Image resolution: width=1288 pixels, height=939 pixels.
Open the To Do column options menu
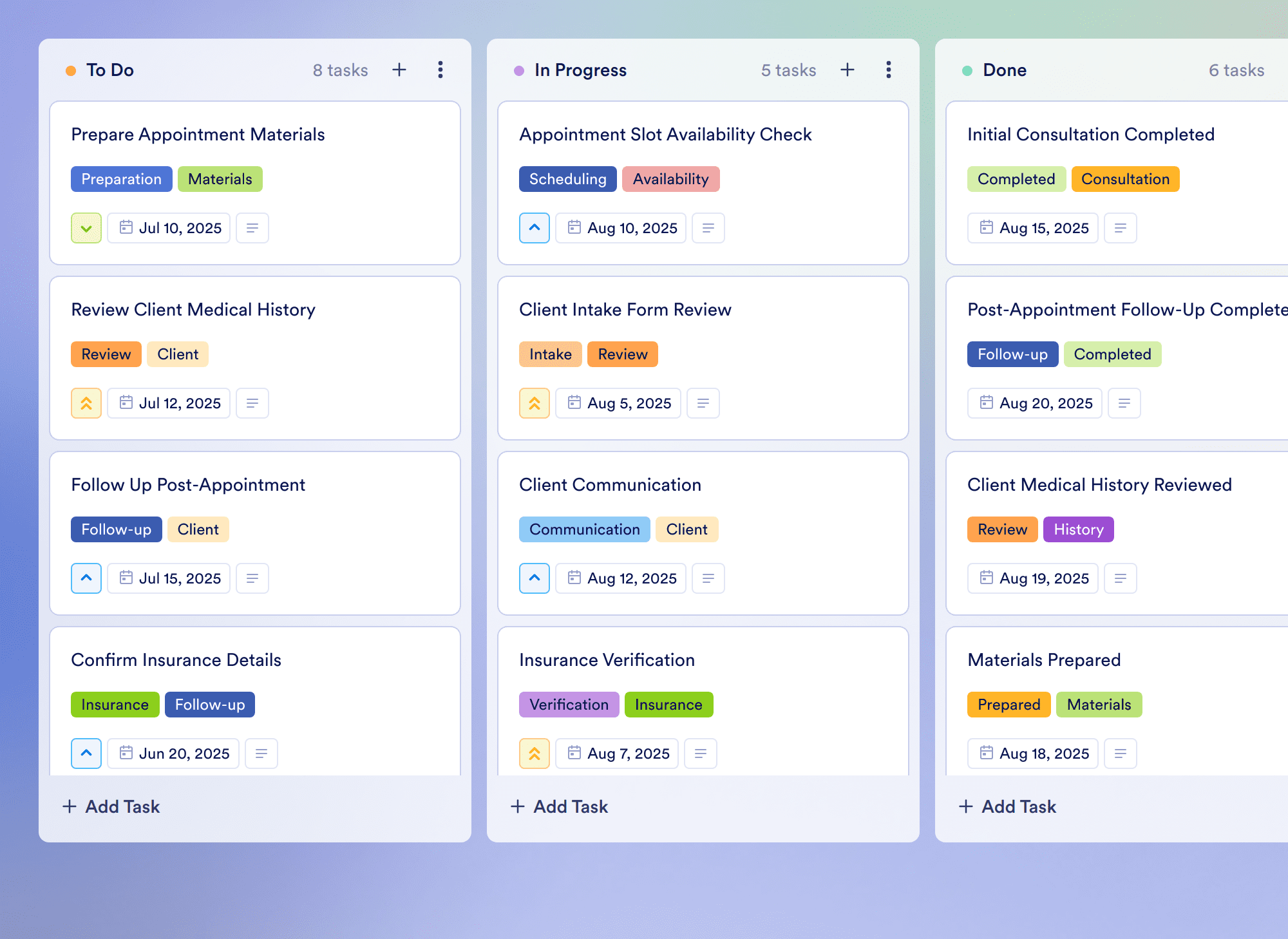coord(440,70)
